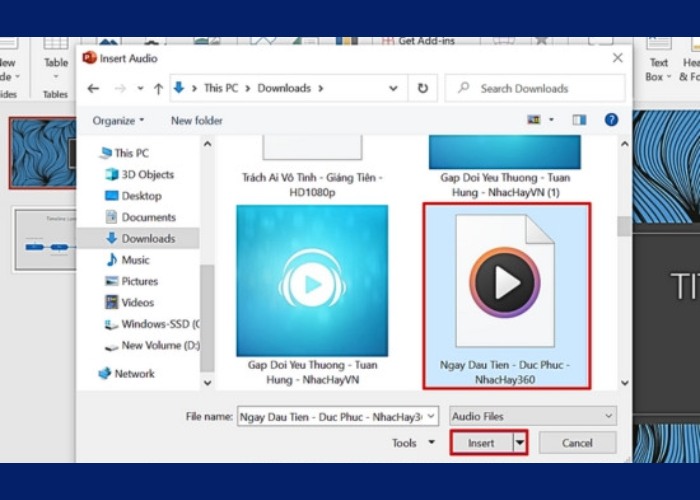
Task: Go up one folder level arrow
Action: 158,89
